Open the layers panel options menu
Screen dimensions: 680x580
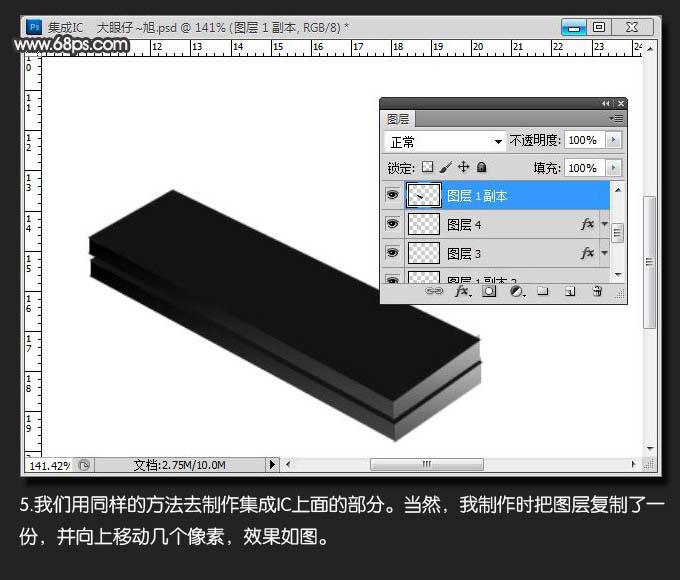coord(616,118)
